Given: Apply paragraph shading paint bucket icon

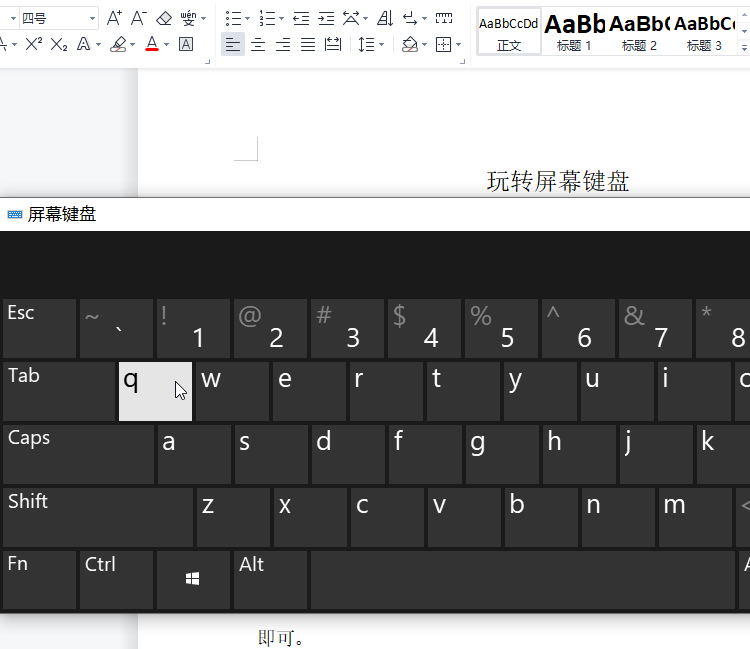Looking at the screenshot, I should [x=410, y=44].
